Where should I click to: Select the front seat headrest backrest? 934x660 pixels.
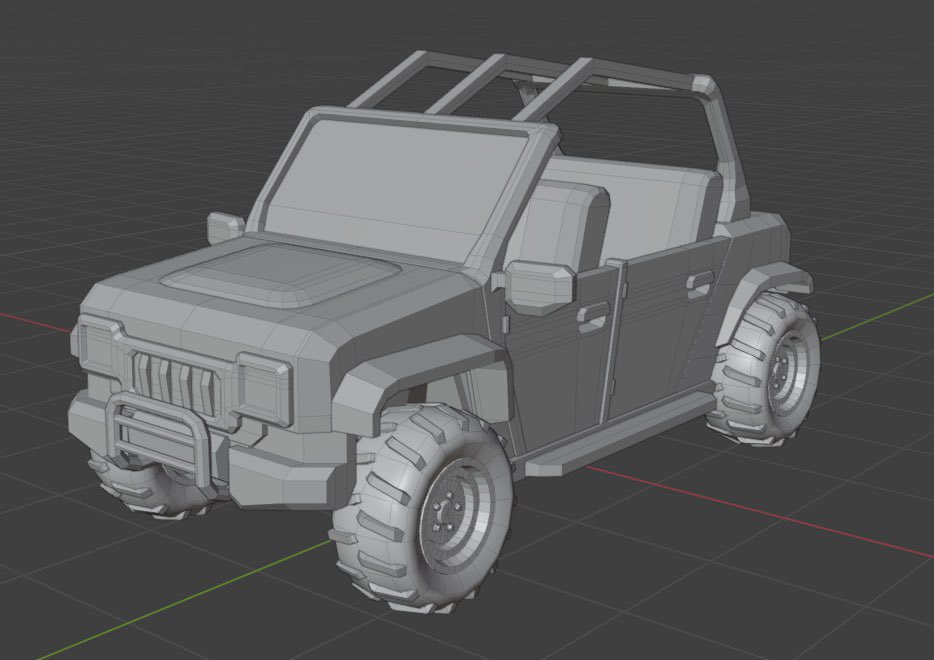[x=560, y=226]
